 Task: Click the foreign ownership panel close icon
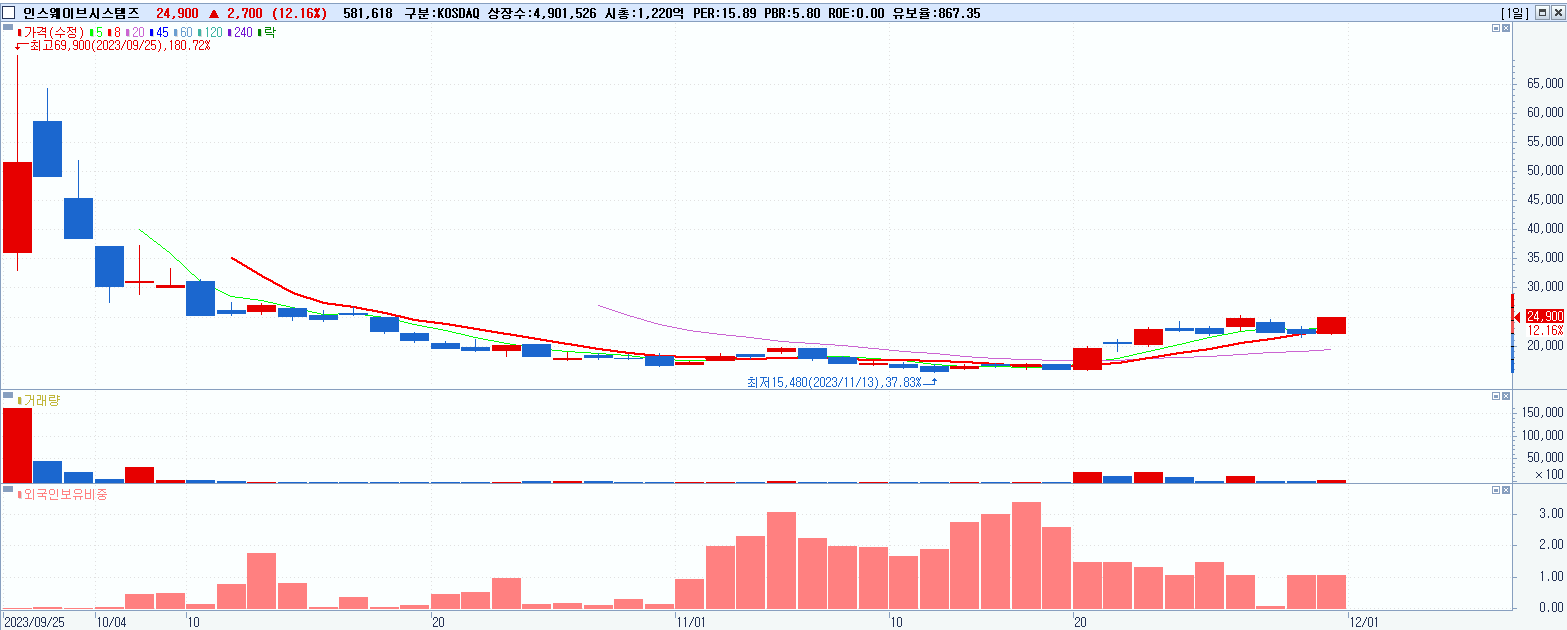[x=1507, y=490]
